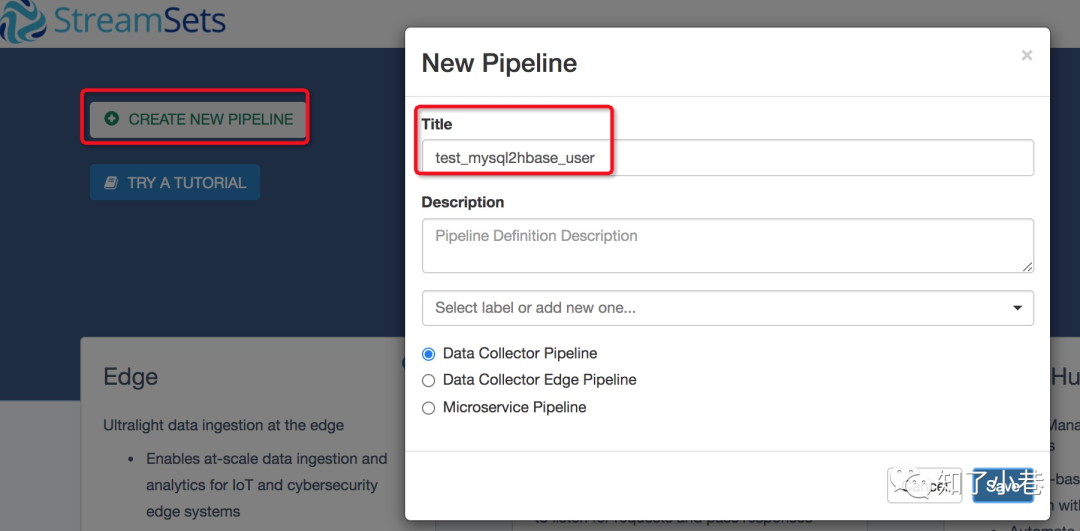Viewport: 1080px width, 531px height.
Task: Click the StreamSets brand name text
Action: pos(140,21)
